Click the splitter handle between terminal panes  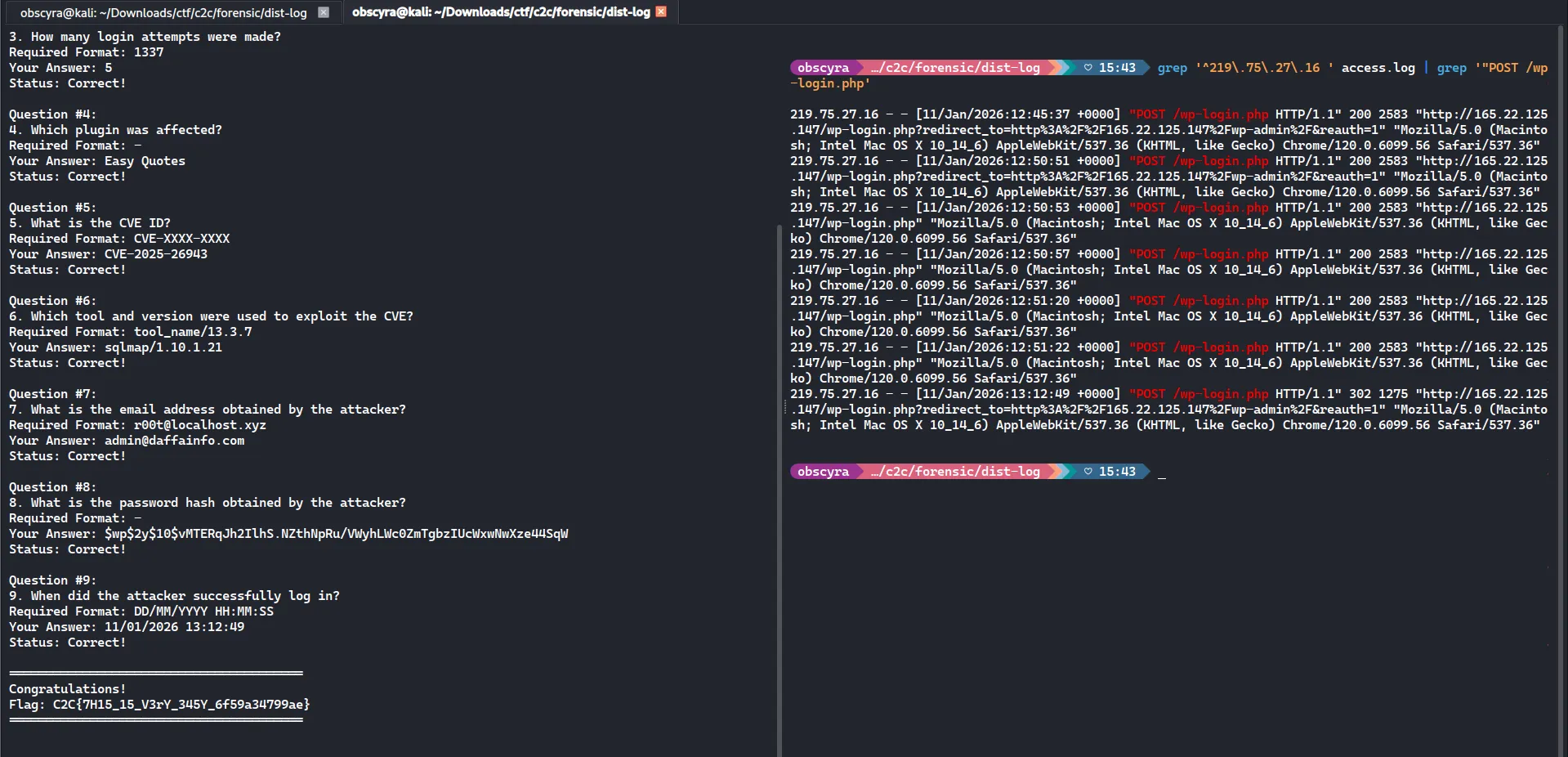(785, 406)
